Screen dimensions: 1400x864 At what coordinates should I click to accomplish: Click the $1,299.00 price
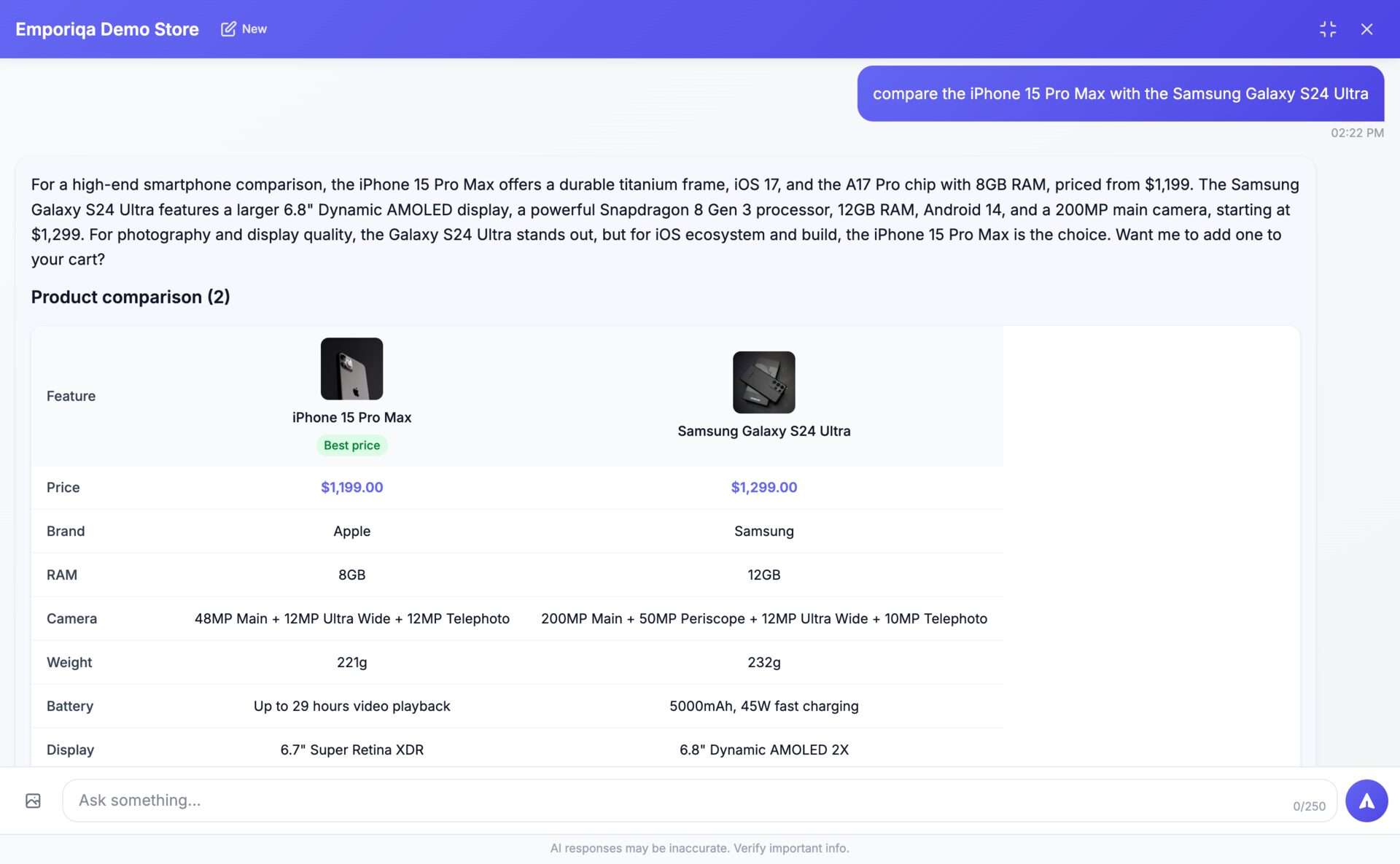763,487
